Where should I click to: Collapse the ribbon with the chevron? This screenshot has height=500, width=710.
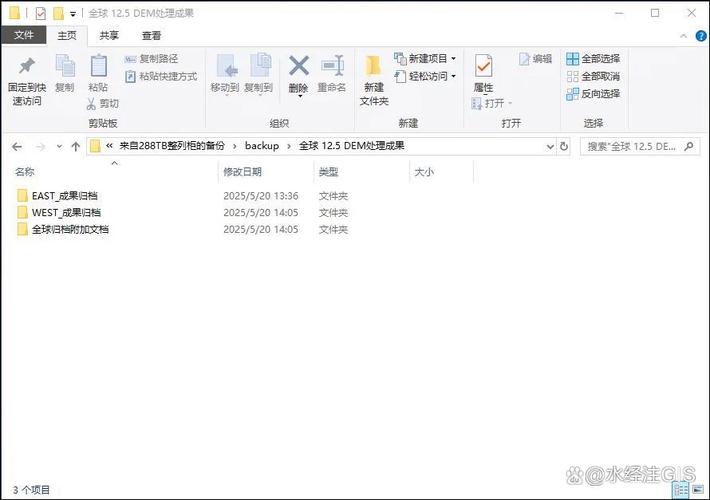[684, 36]
